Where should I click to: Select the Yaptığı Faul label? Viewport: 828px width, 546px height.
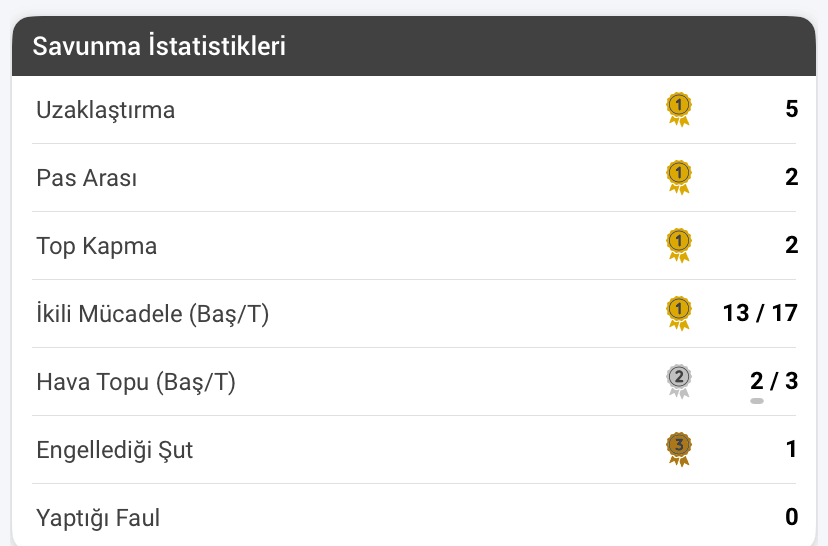(x=98, y=519)
